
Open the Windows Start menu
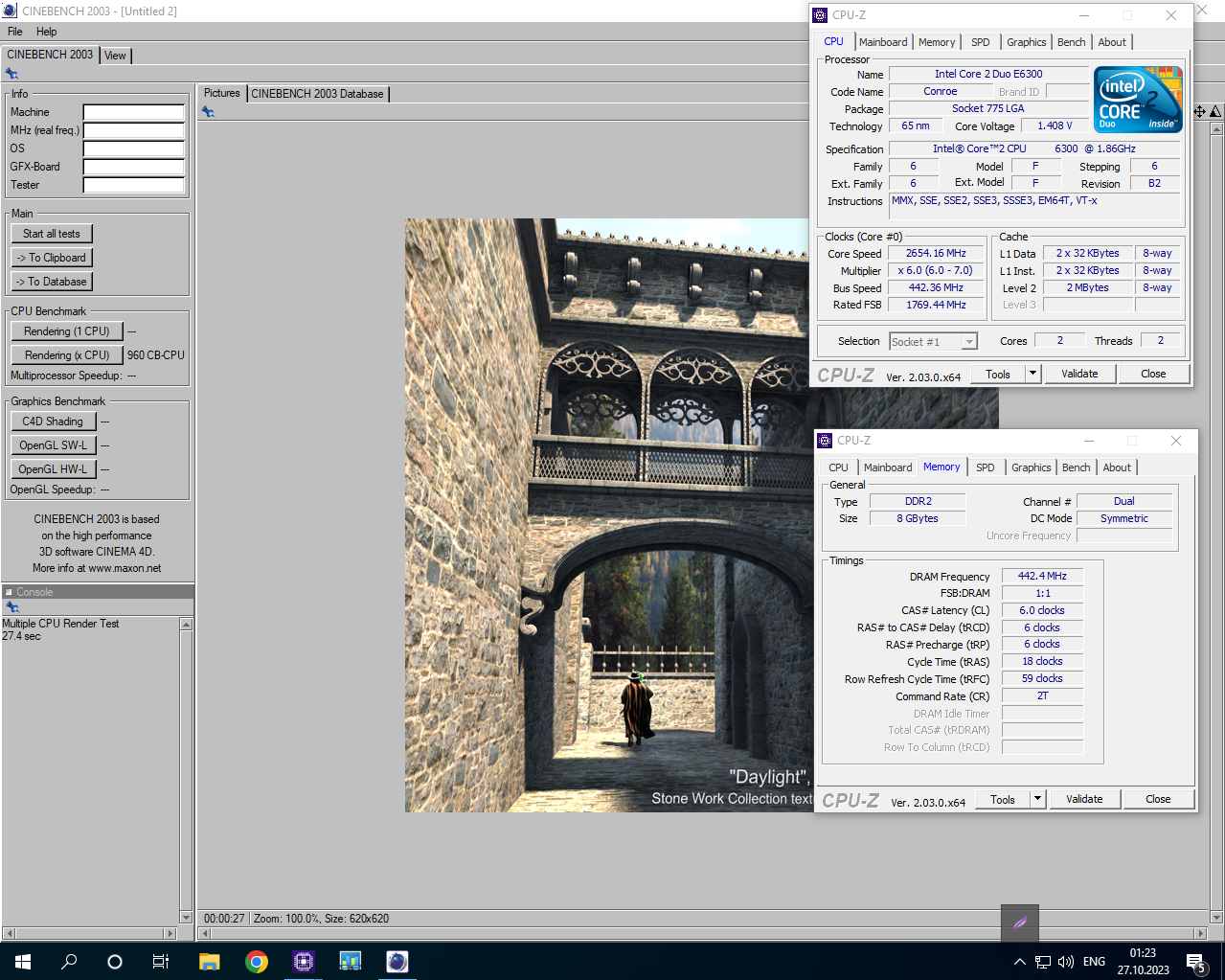(x=23, y=961)
